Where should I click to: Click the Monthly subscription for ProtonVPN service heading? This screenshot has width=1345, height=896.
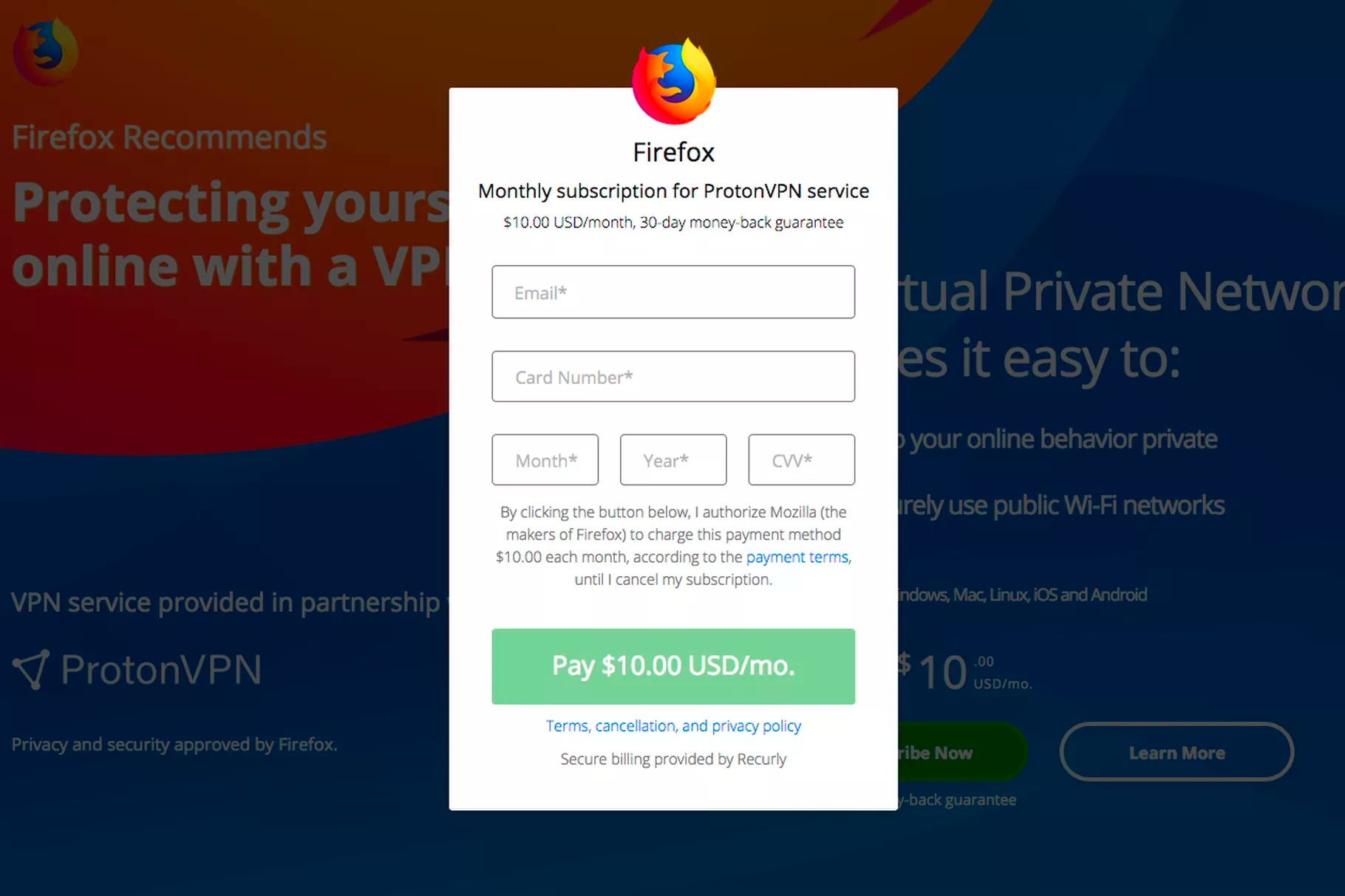point(673,191)
